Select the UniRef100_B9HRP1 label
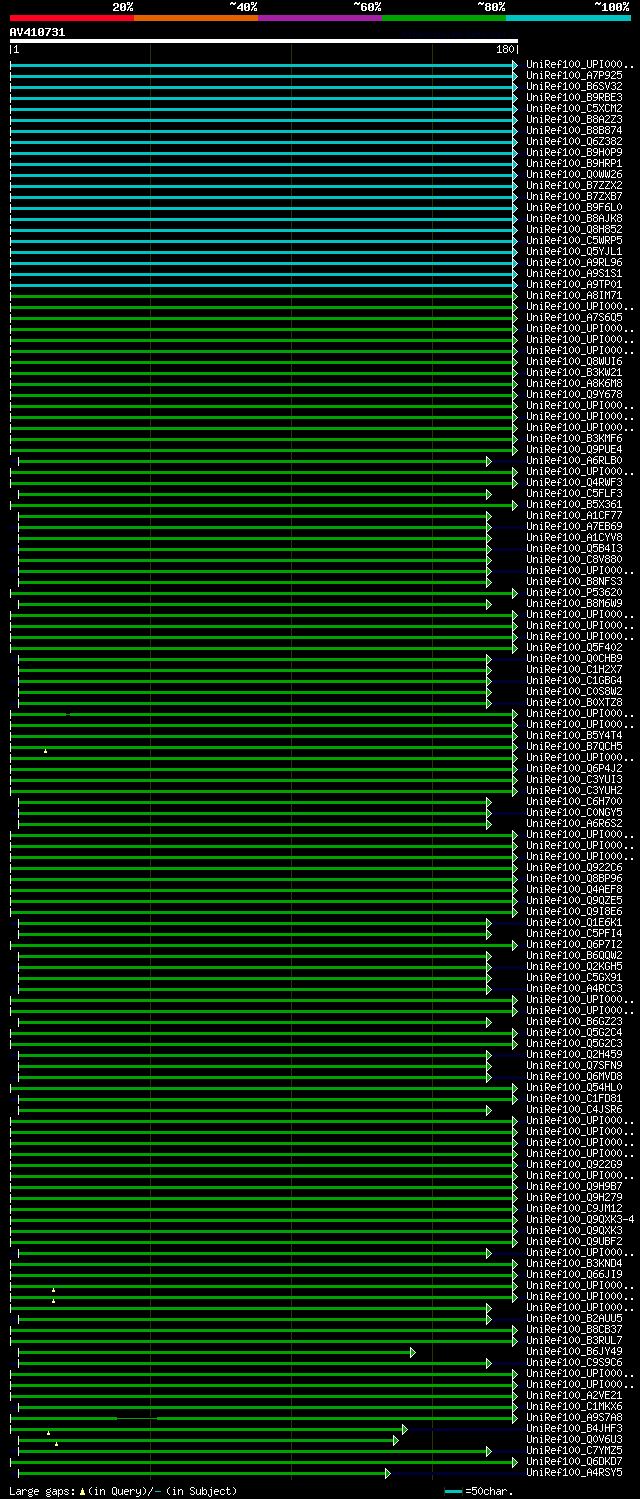Screen dimensions: 640x1499 pyautogui.click(x=574, y=163)
